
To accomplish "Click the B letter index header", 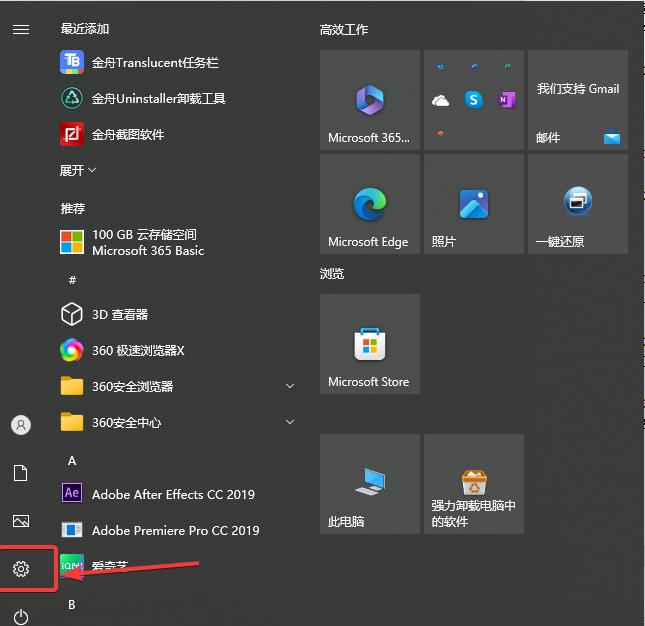I will point(72,605).
